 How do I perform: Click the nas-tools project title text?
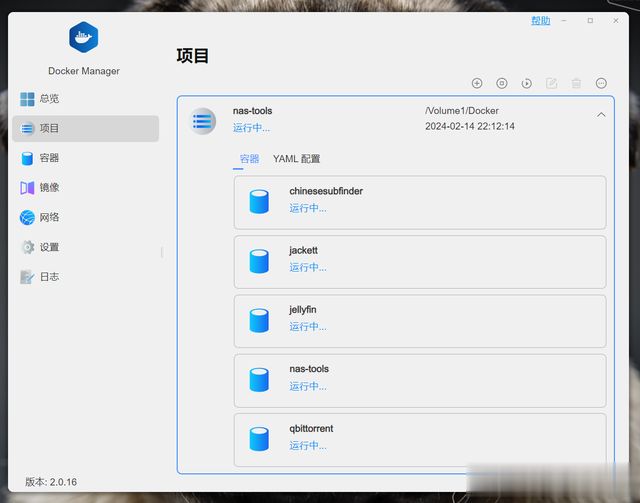point(252,111)
